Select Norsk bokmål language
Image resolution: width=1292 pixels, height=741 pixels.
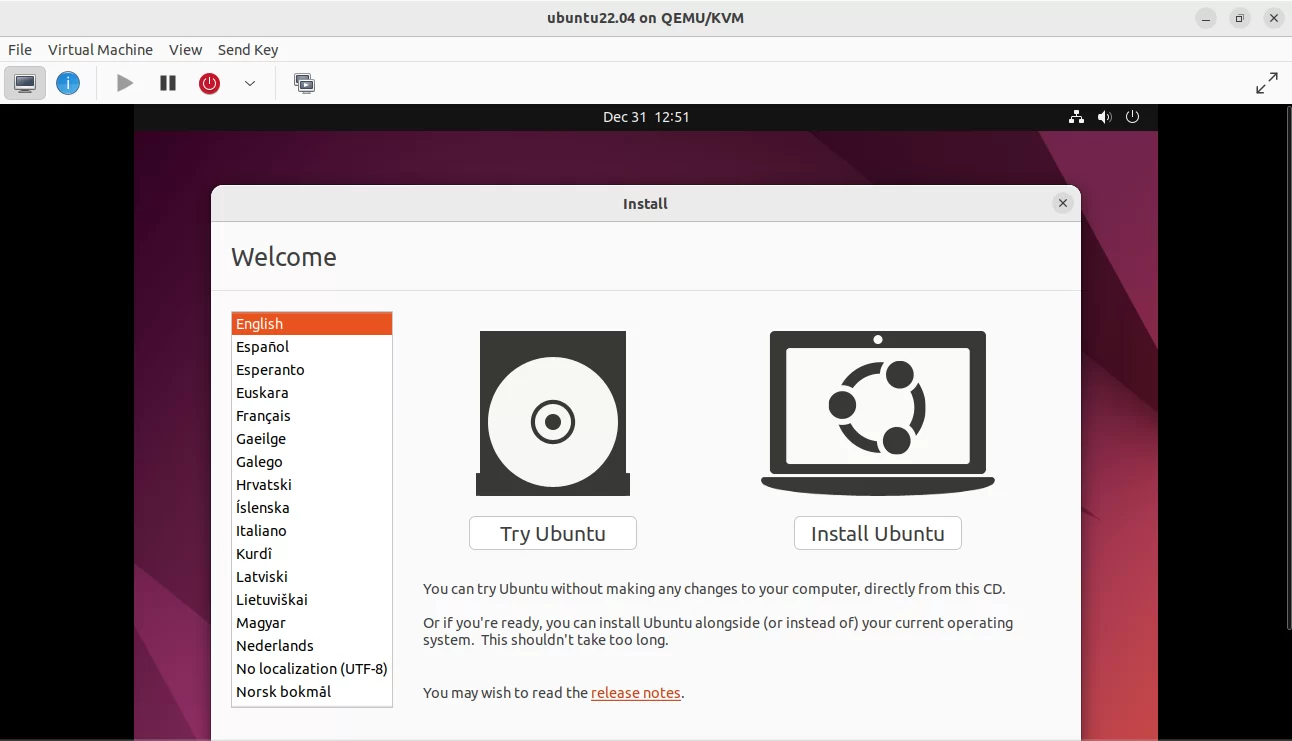click(x=312, y=692)
